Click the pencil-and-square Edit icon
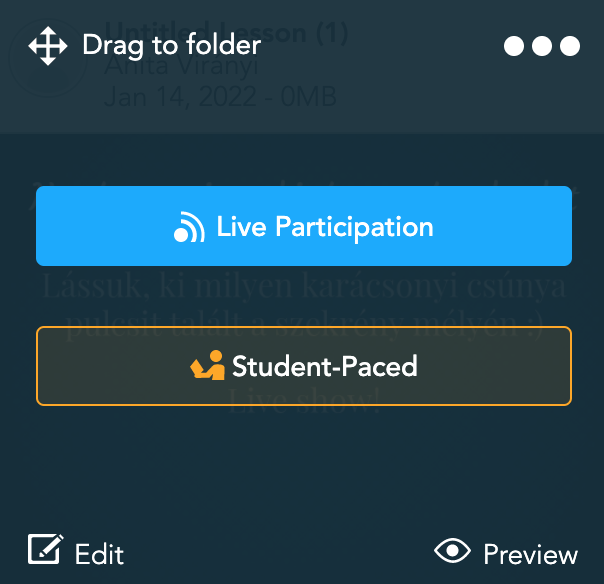Screen dimensions: 604x584 click(x=45, y=549)
